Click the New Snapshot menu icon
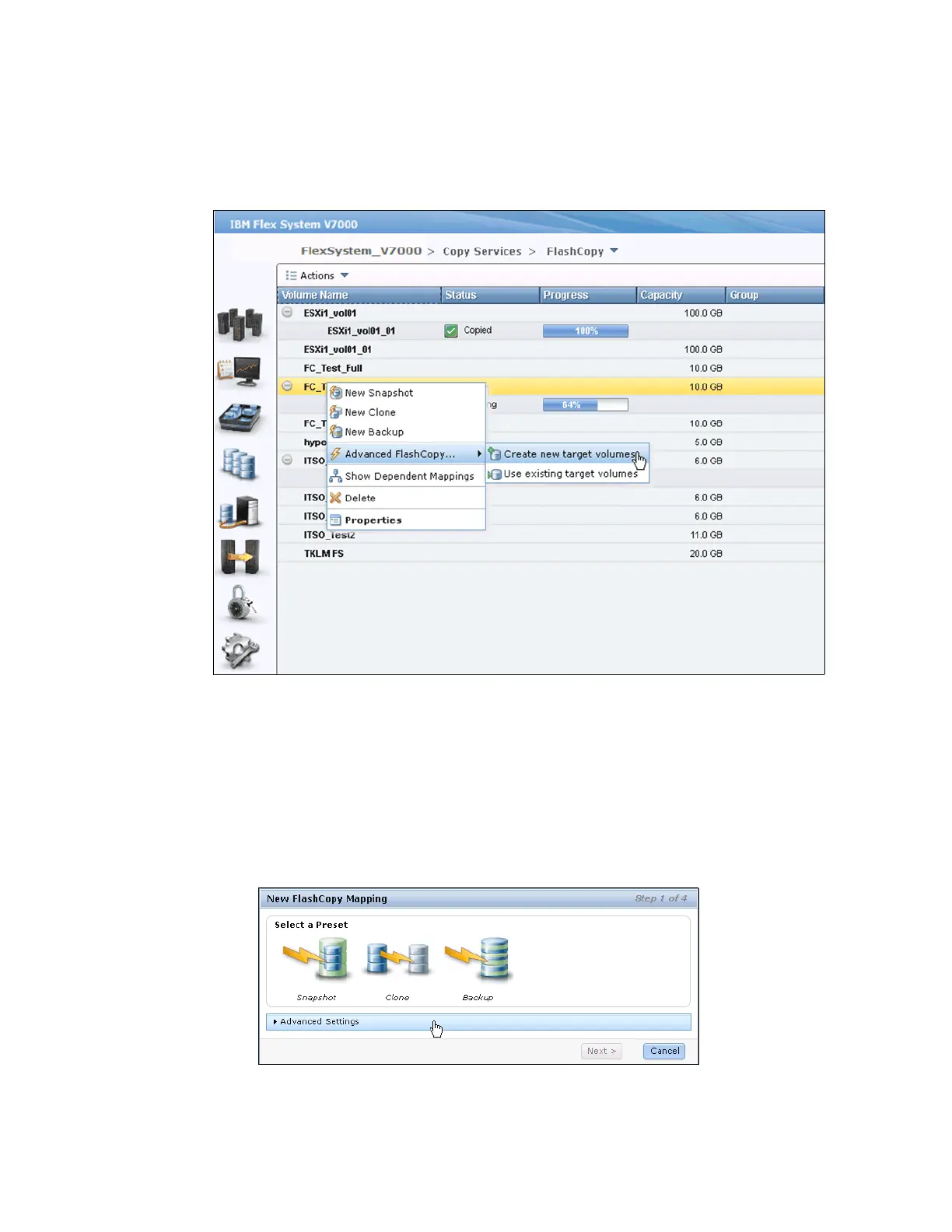 [x=336, y=393]
